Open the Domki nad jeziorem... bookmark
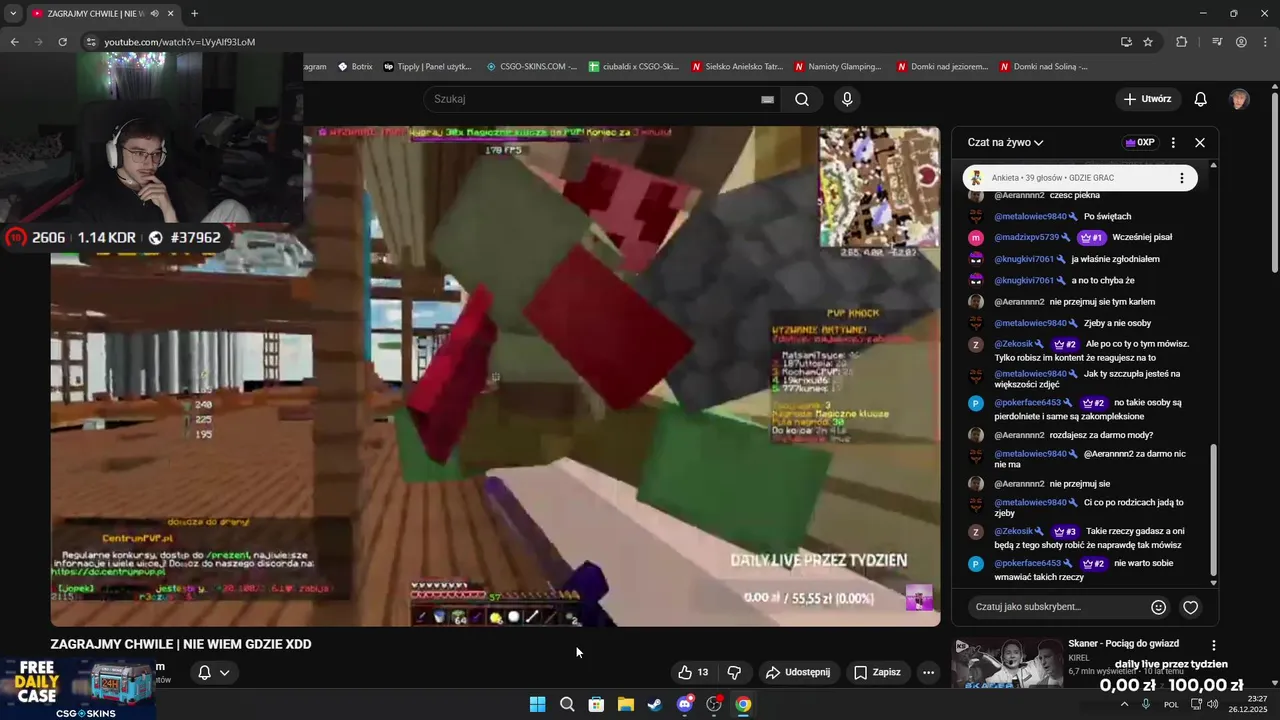Screen dimensions: 1280x720 (x=943, y=67)
